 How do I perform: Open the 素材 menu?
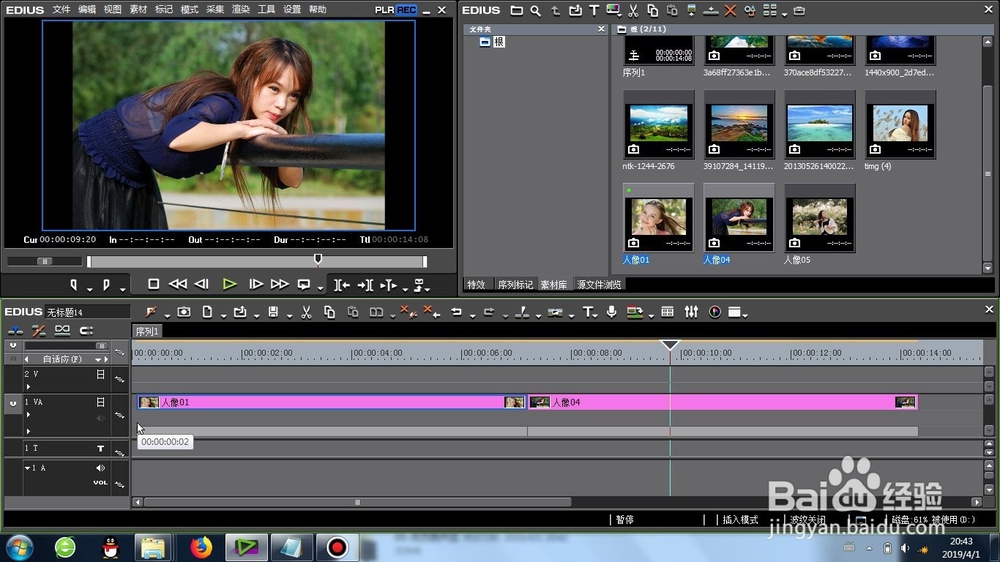138,10
